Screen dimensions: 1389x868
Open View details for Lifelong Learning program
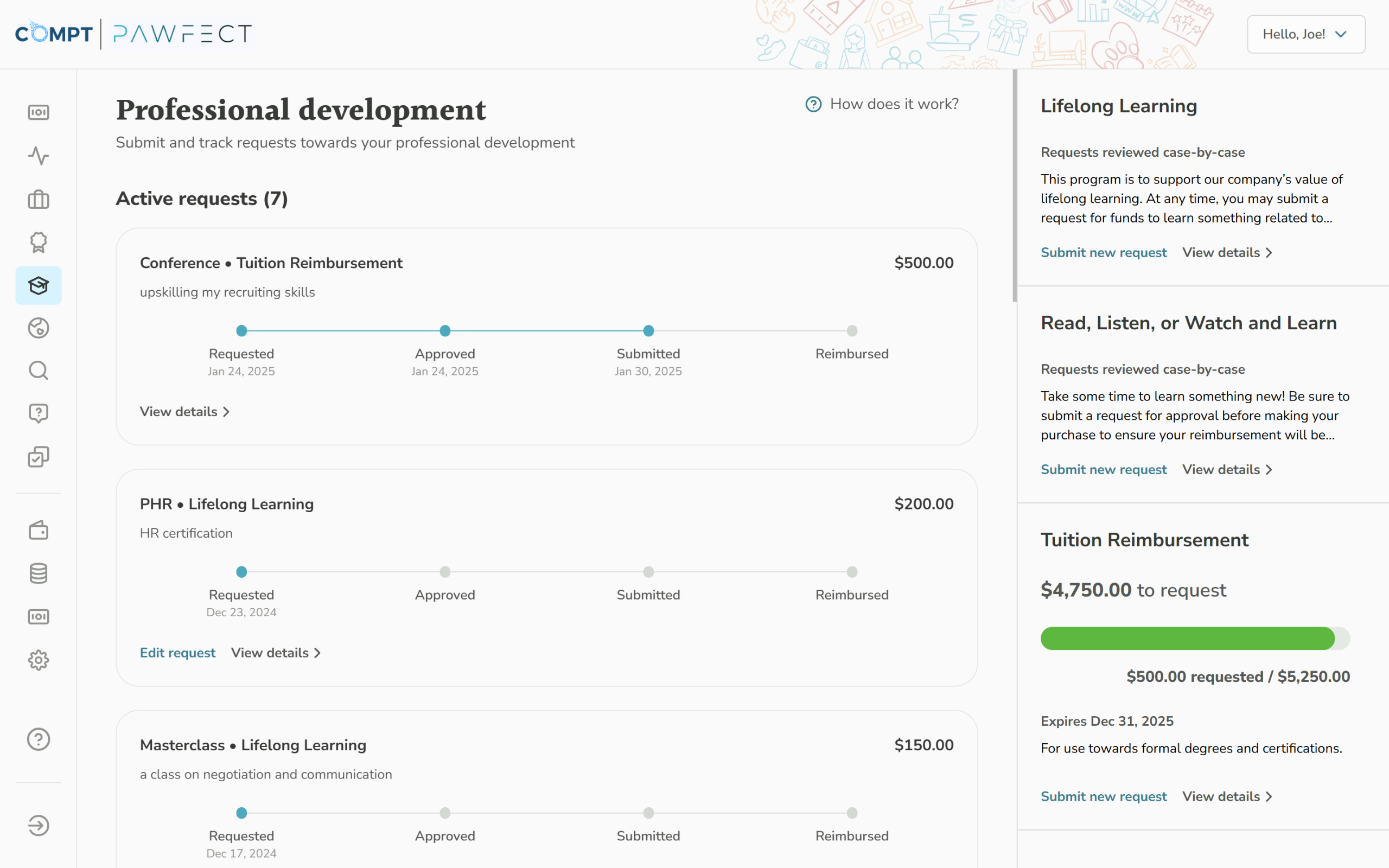1227,253
